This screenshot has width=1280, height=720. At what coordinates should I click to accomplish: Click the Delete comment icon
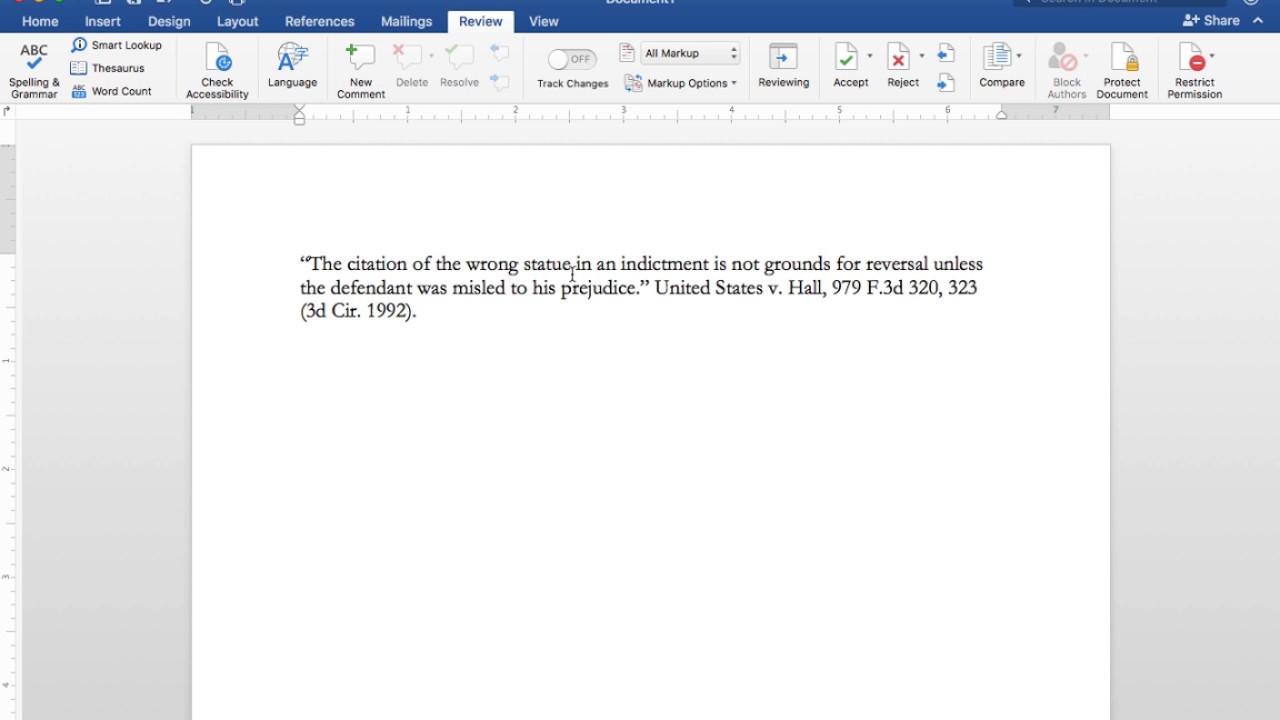(x=407, y=56)
